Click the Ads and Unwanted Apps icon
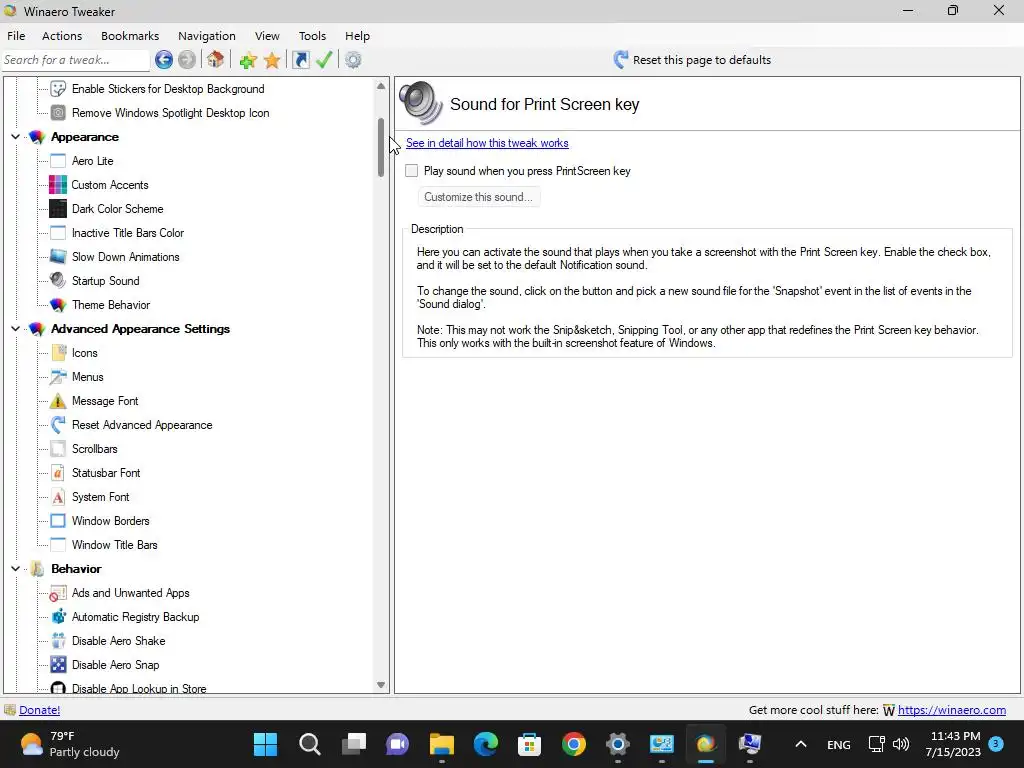This screenshot has width=1024, height=768. (58, 593)
